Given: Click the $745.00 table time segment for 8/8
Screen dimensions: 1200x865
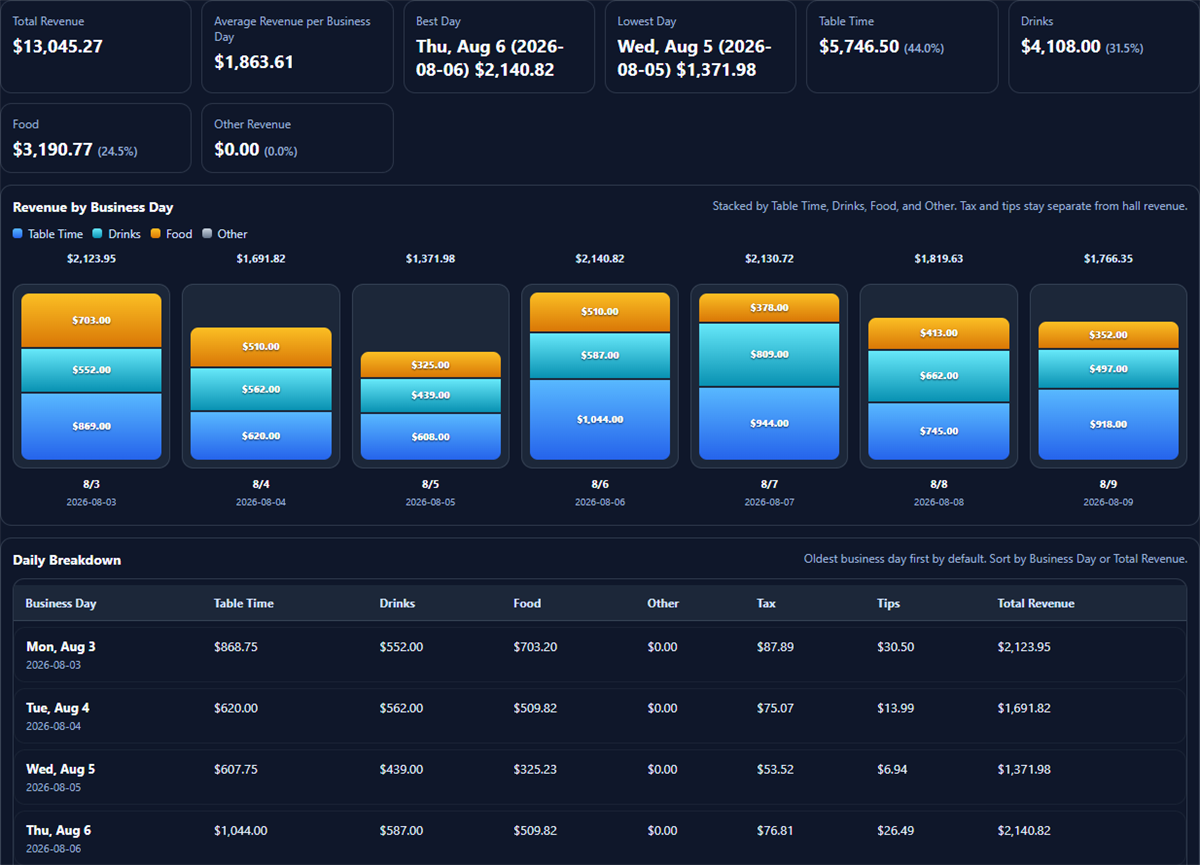Looking at the screenshot, I should (x=939, y=431).
